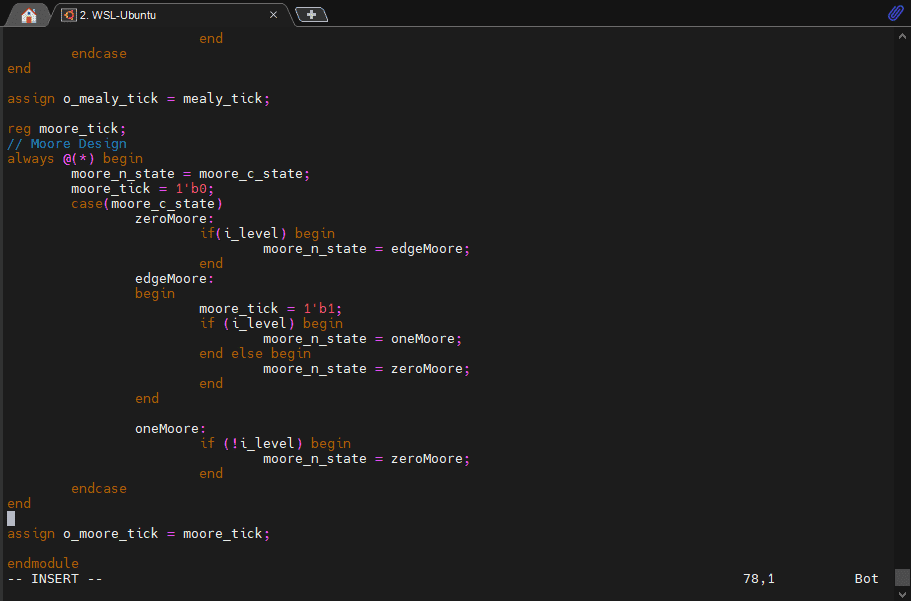Click the "always @(*) begin" line

click(75, 159)
